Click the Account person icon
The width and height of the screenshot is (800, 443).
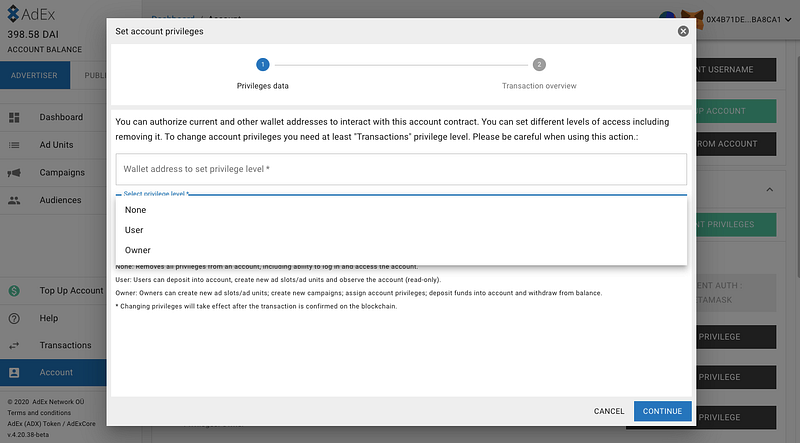pyautogui.click(x=14, y=373)
